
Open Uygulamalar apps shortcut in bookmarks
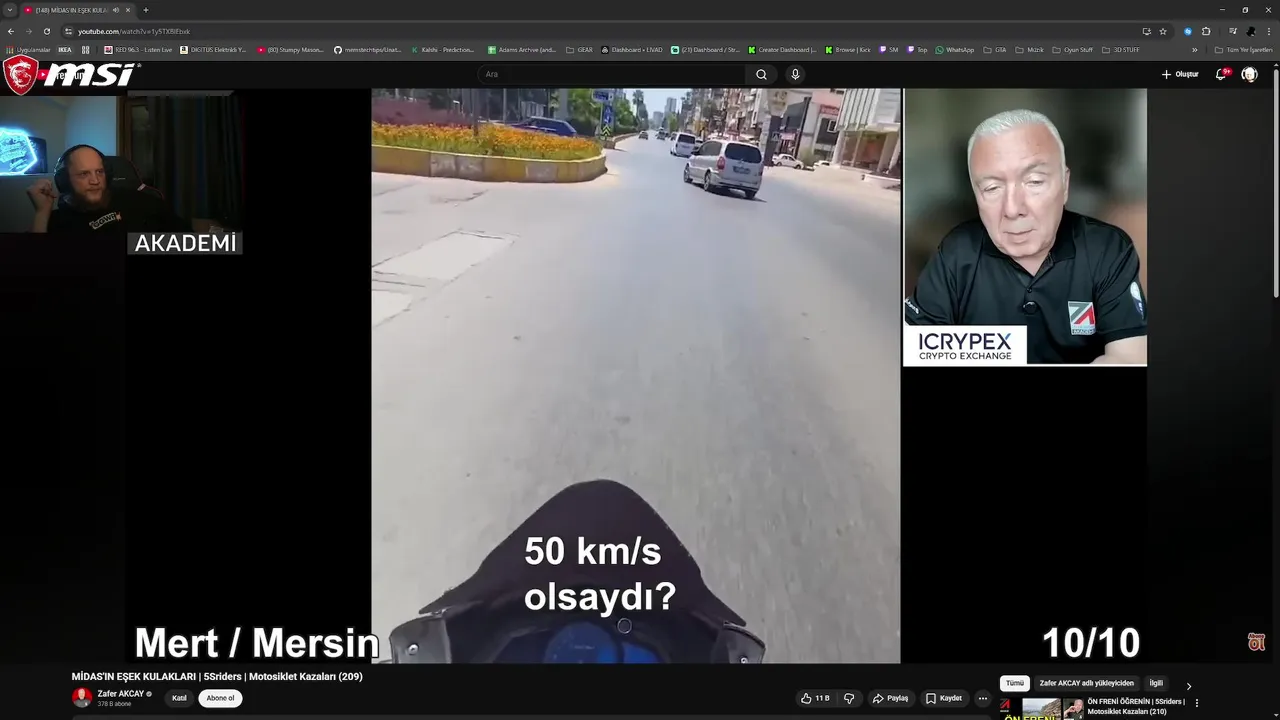(28, 49)
